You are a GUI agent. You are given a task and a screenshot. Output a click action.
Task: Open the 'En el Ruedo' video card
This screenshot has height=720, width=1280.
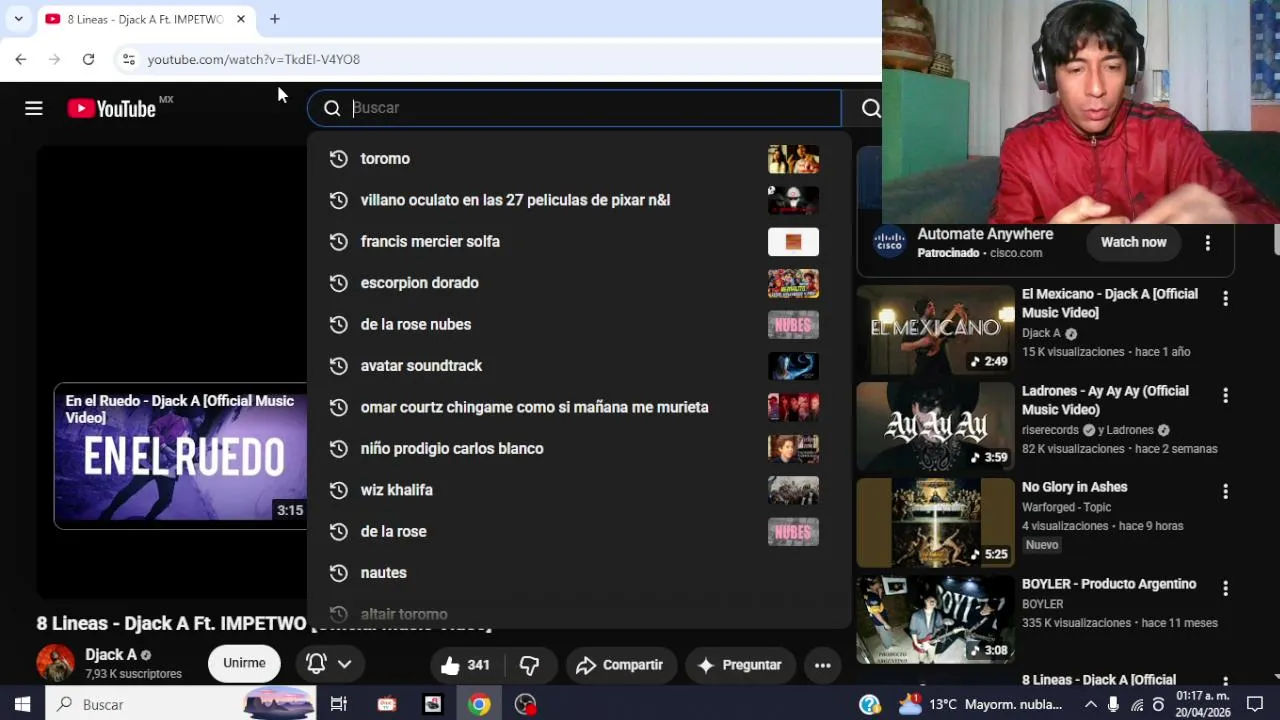pyautogui.click(x=180, y=456)
